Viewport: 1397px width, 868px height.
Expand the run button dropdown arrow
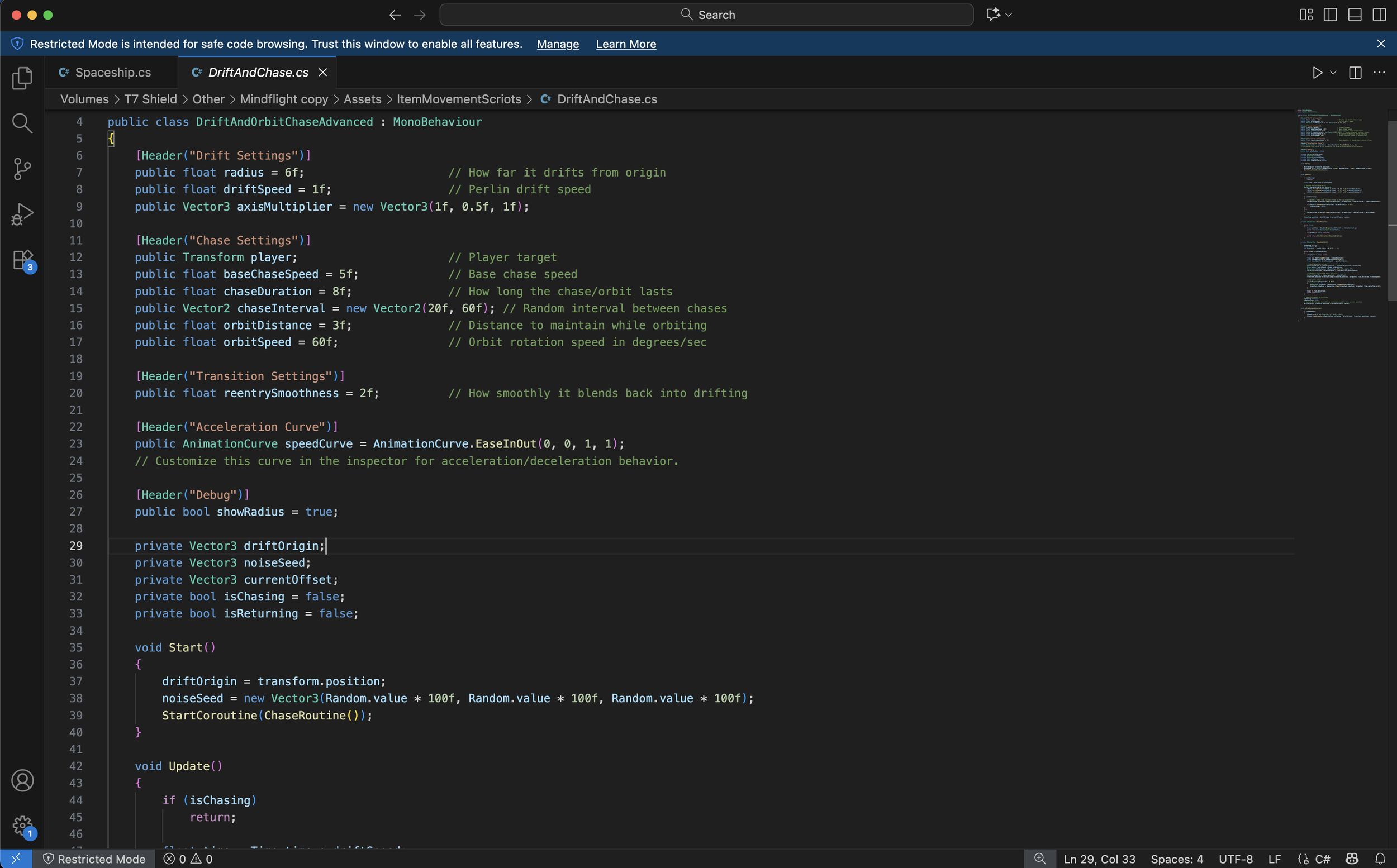tap(1333, 73)
